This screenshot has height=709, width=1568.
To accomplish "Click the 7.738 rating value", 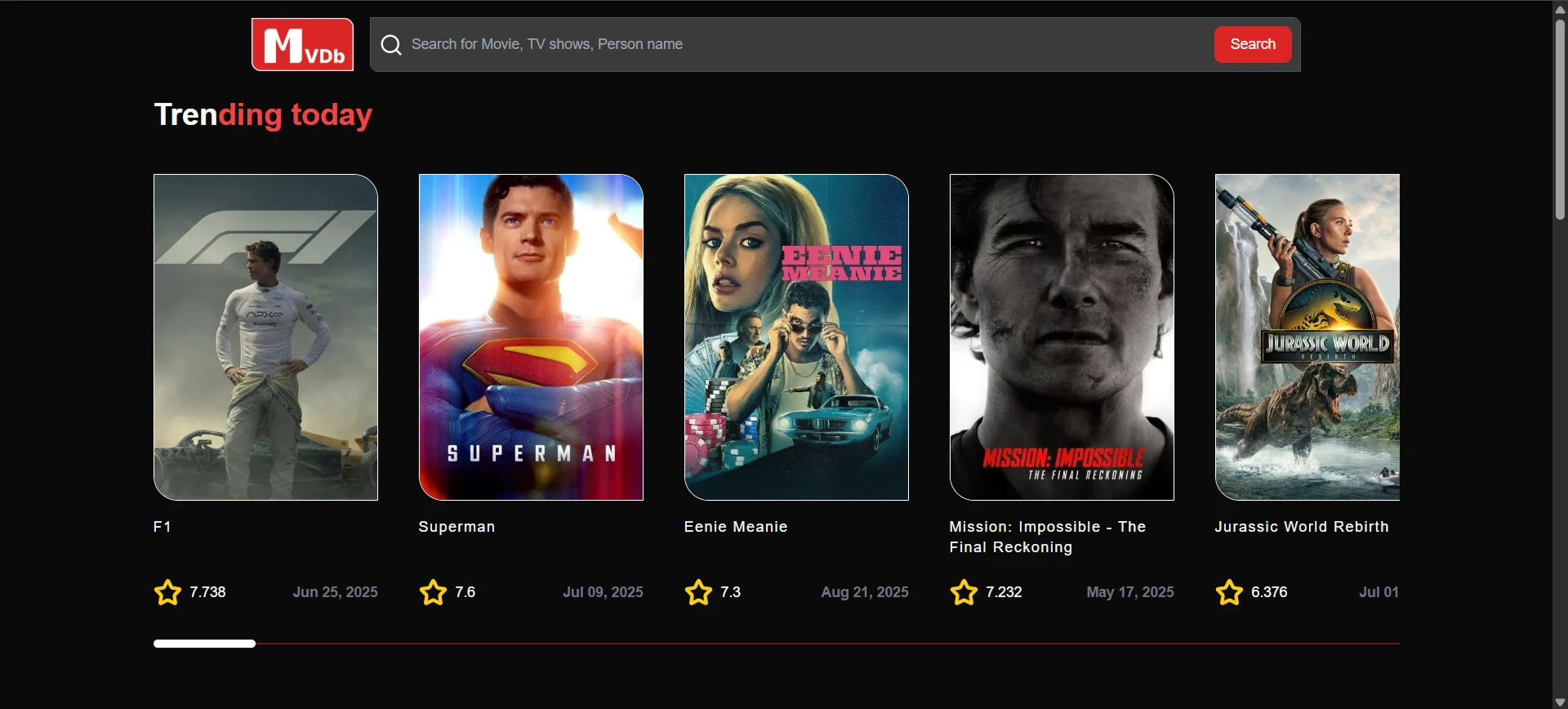I will [x=207, y=592].
